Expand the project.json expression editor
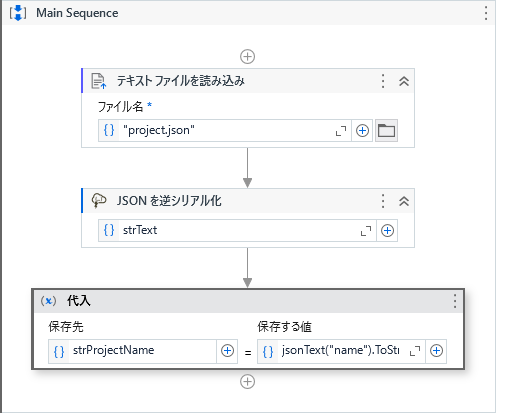The width and height of the screenshot is (518, 413). (341, 131)
